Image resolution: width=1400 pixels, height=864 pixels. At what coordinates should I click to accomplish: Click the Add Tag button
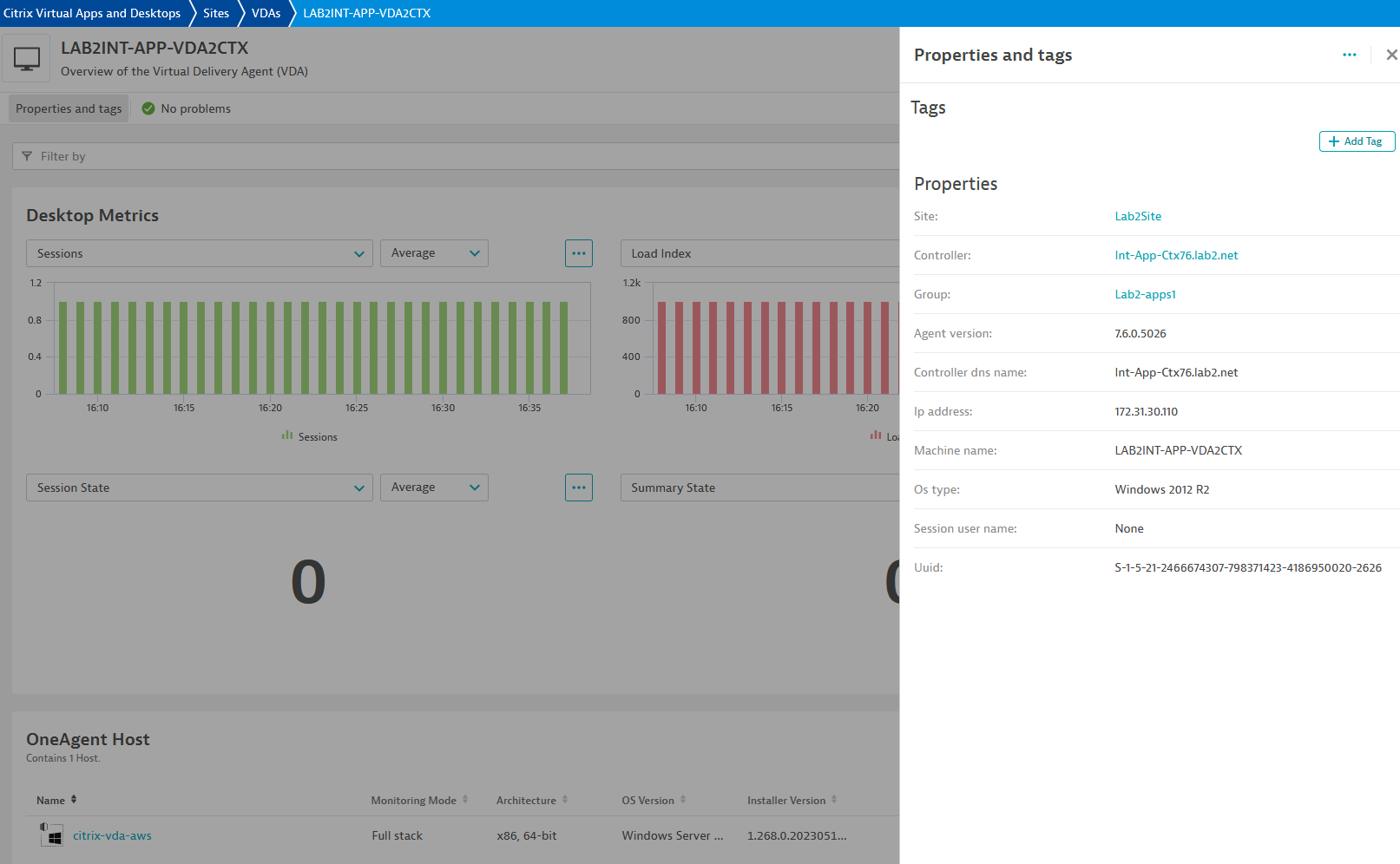pyautogui.click(x=1357, y=141)
